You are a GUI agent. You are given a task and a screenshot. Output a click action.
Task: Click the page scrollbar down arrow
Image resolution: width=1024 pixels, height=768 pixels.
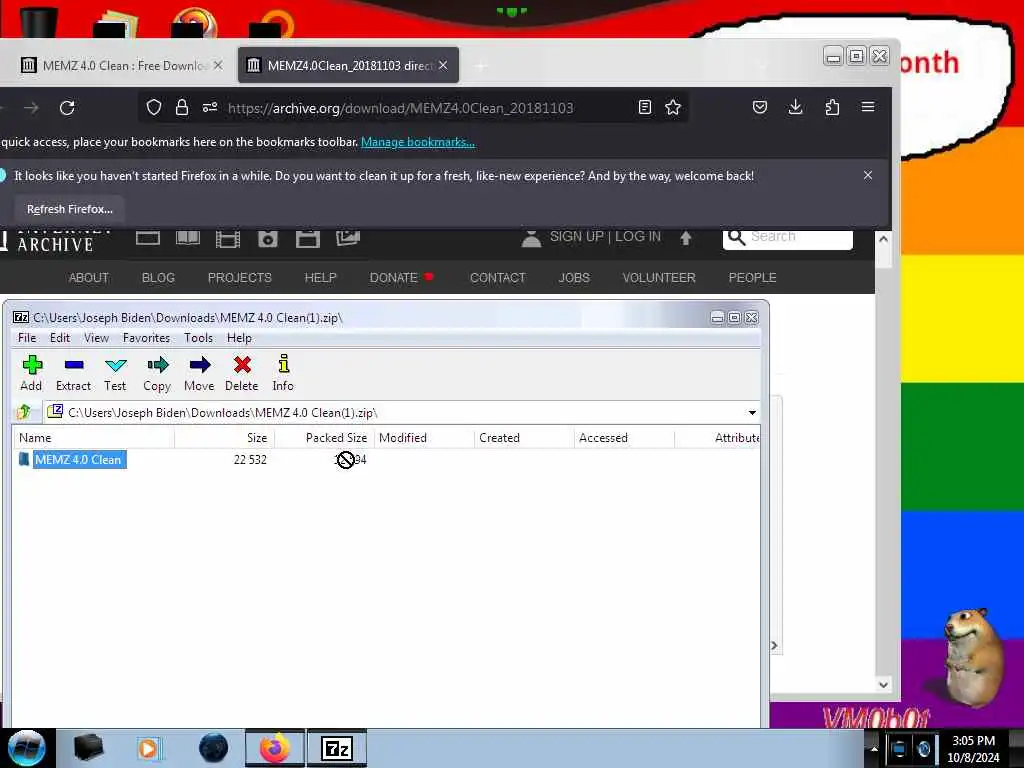[x=883, y=684]
